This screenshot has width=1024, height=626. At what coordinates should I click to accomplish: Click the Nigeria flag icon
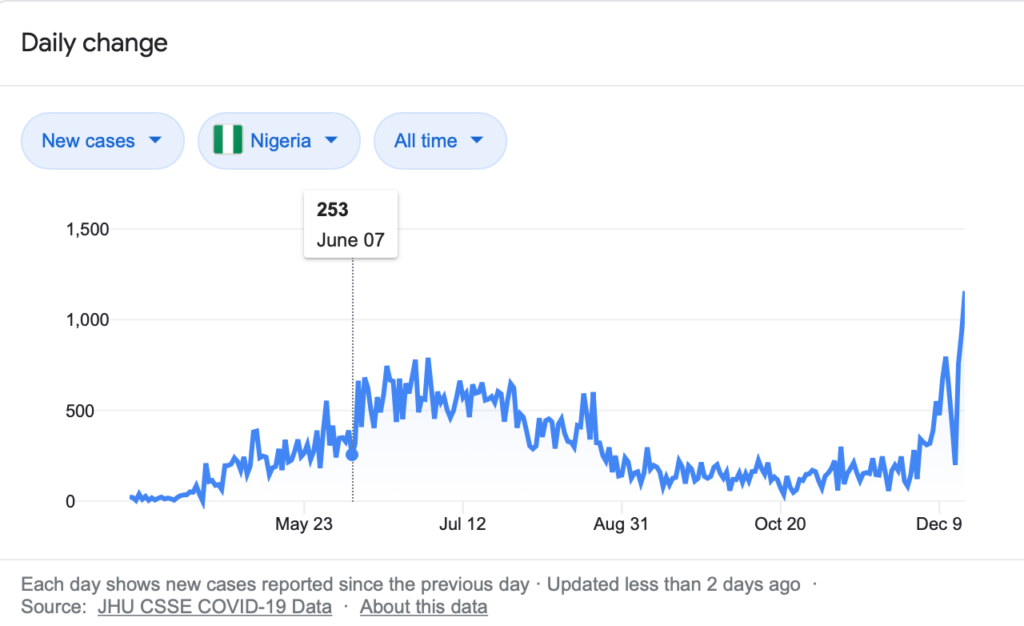click(x=227, y=141)
